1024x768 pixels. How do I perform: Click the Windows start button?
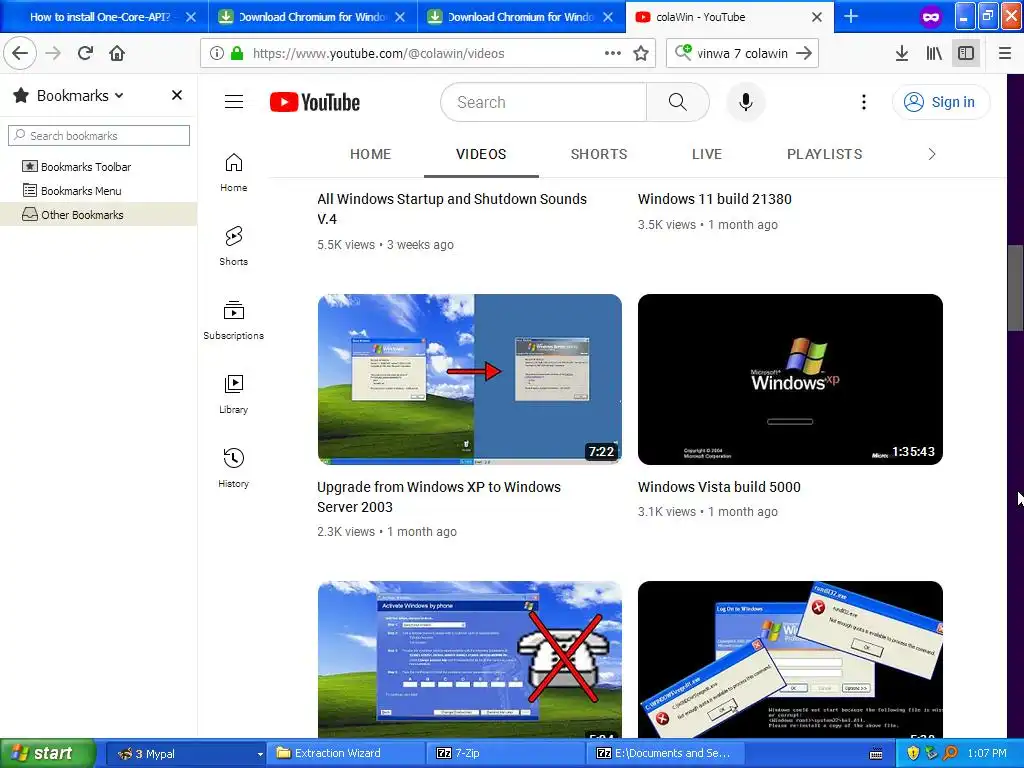48,753
